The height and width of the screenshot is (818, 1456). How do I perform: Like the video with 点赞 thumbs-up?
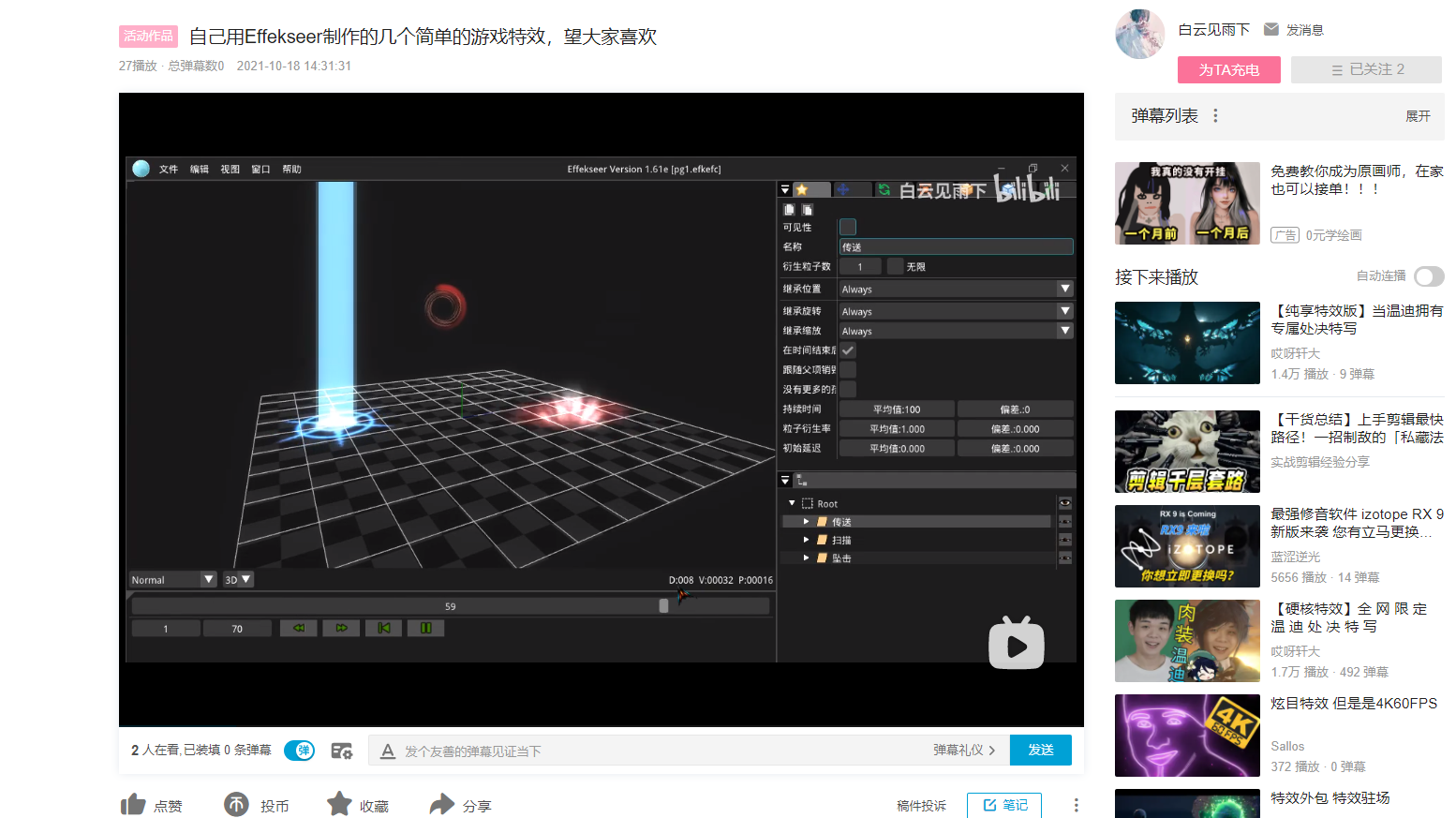coord(133,805)
